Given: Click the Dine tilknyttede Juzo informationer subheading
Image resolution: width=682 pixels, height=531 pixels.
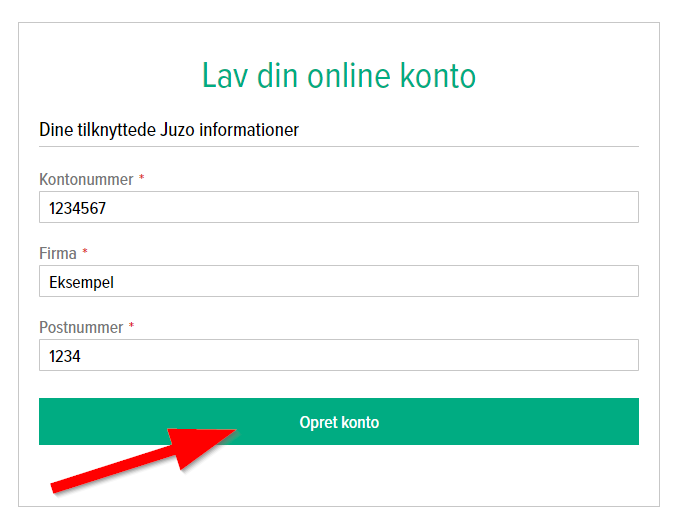Looking at the screenshot, I should [x=169, y=130].
